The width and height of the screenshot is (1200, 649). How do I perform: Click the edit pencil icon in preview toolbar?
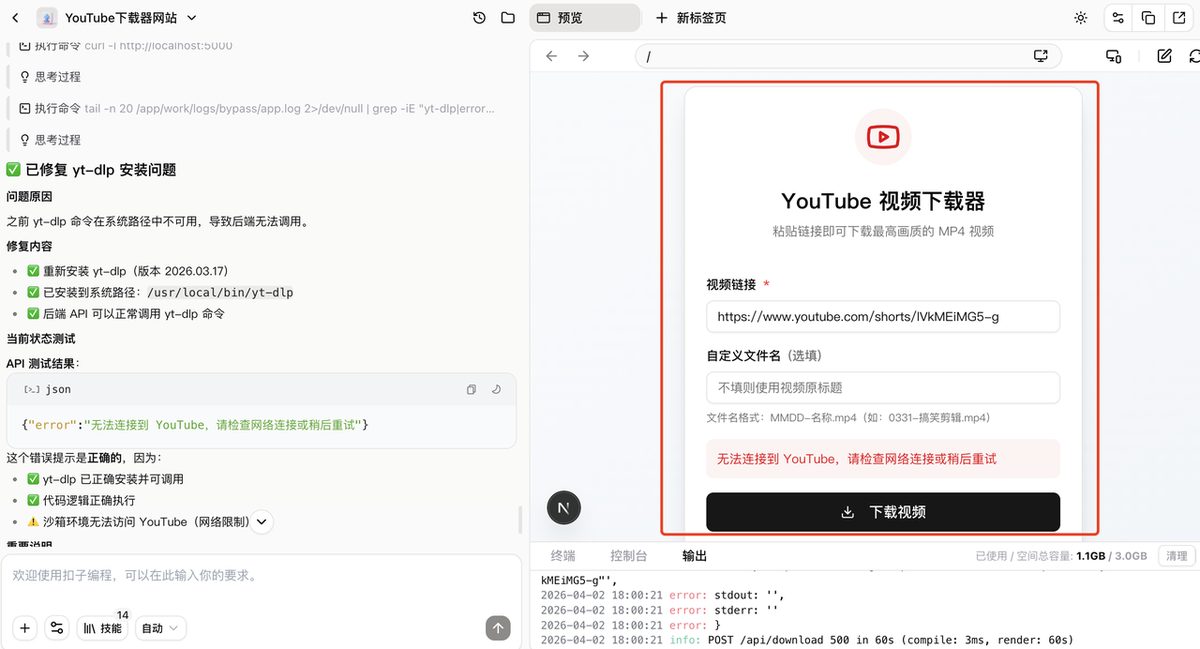click(1164, 56)
